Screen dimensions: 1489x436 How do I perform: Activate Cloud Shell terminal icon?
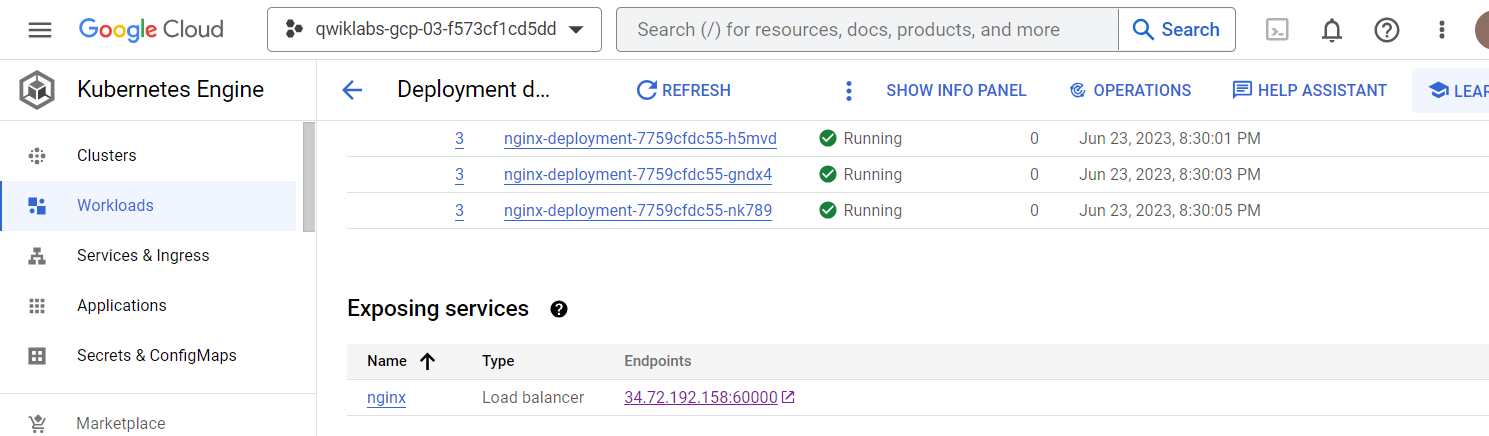pyautogui.click(x=1277, y=30)
